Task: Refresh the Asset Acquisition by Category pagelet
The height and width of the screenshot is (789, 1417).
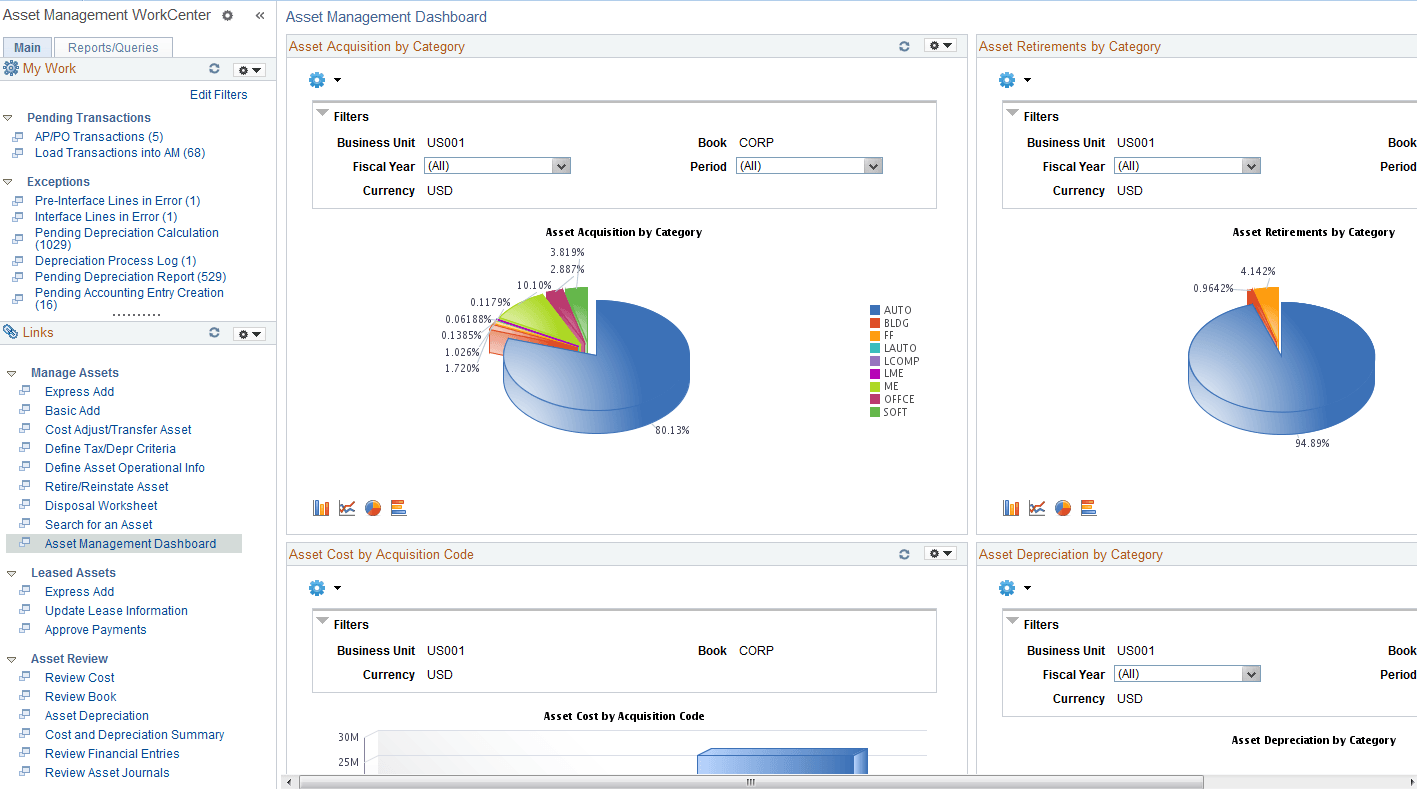Action: coord(904,45)
